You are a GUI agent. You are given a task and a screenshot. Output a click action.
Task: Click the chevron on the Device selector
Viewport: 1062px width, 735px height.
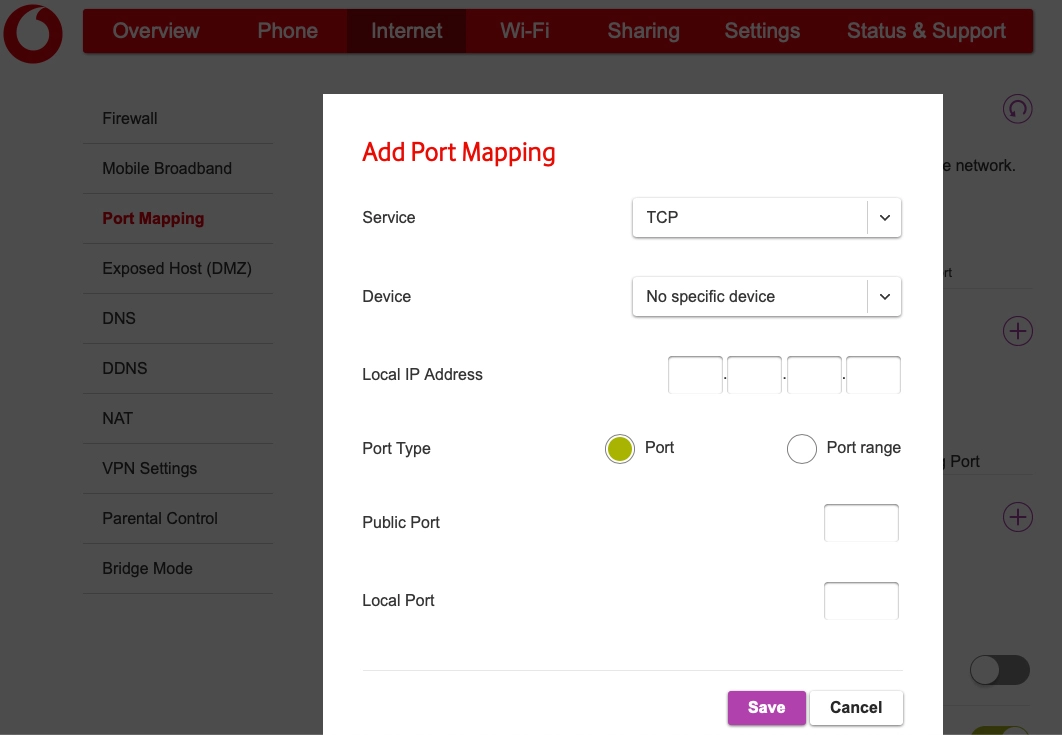tap(883, 296)
